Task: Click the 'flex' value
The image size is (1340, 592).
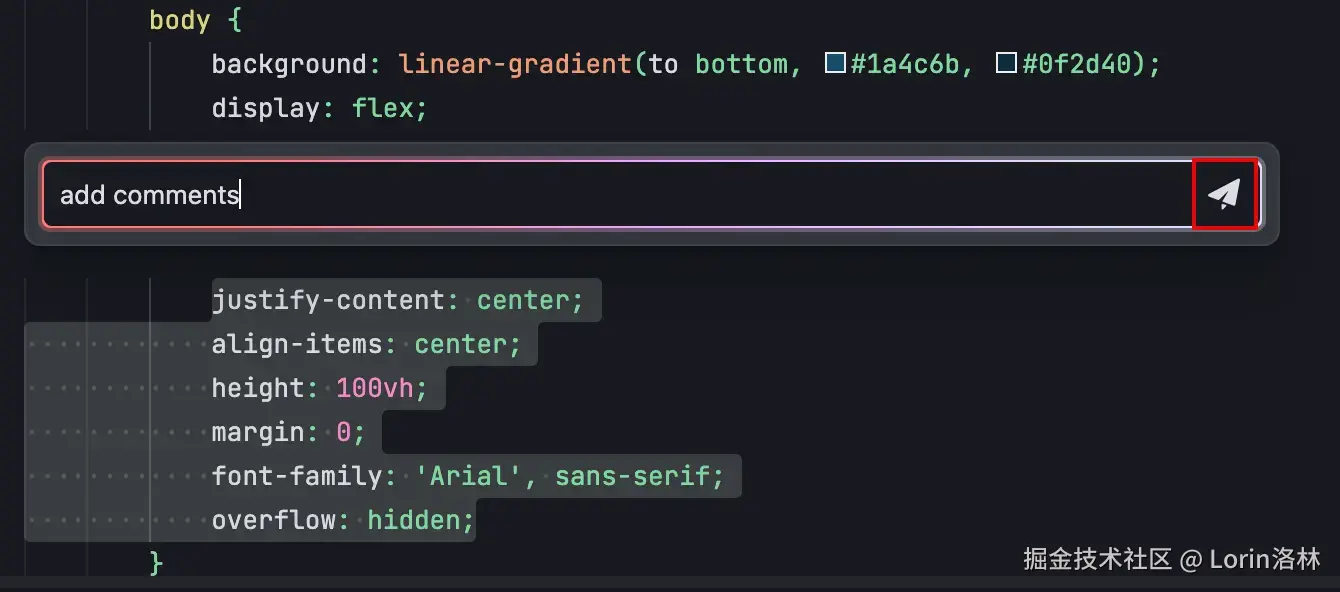Action: click(383, 108)
